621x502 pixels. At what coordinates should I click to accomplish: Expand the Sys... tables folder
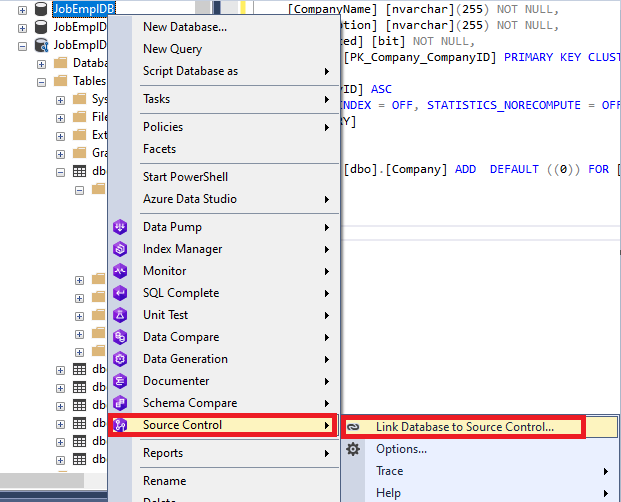coord(60,101)
